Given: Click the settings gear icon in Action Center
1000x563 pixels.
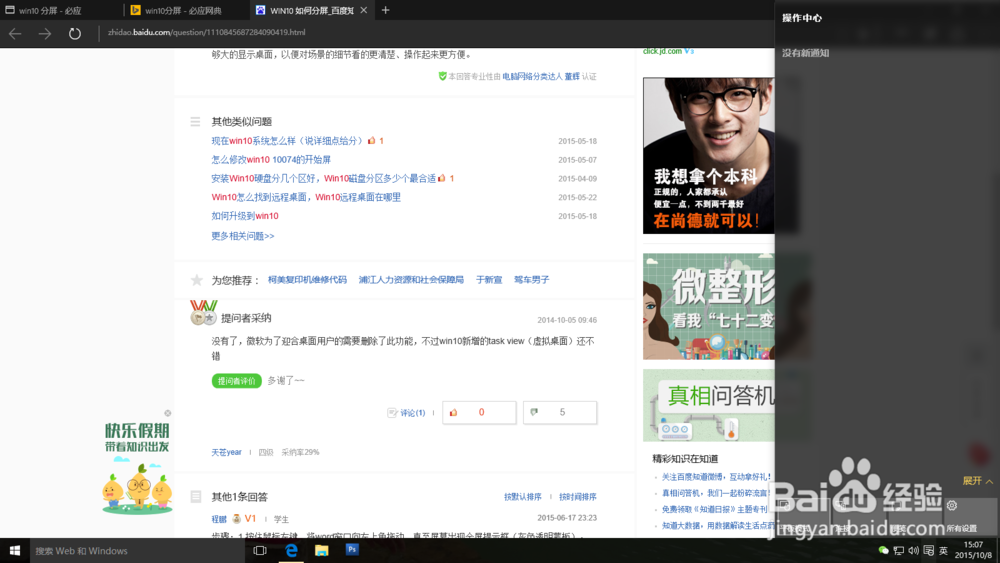Looking at the screenshot, I should 952,506.
